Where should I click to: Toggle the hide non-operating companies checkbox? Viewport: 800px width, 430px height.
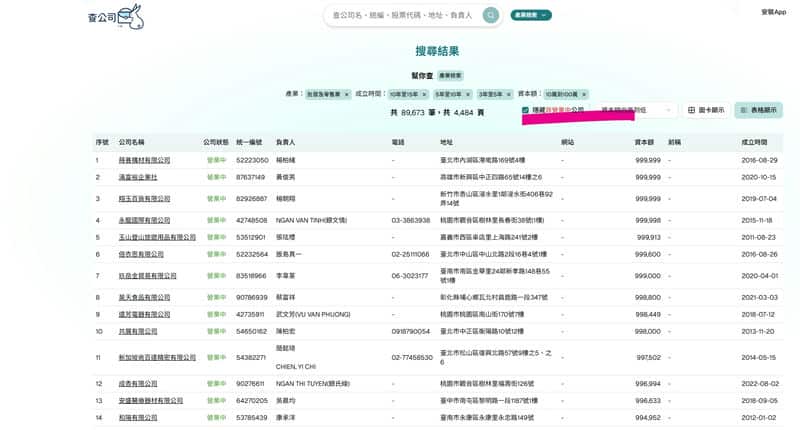pyautogui.click(x=525, y=110)
